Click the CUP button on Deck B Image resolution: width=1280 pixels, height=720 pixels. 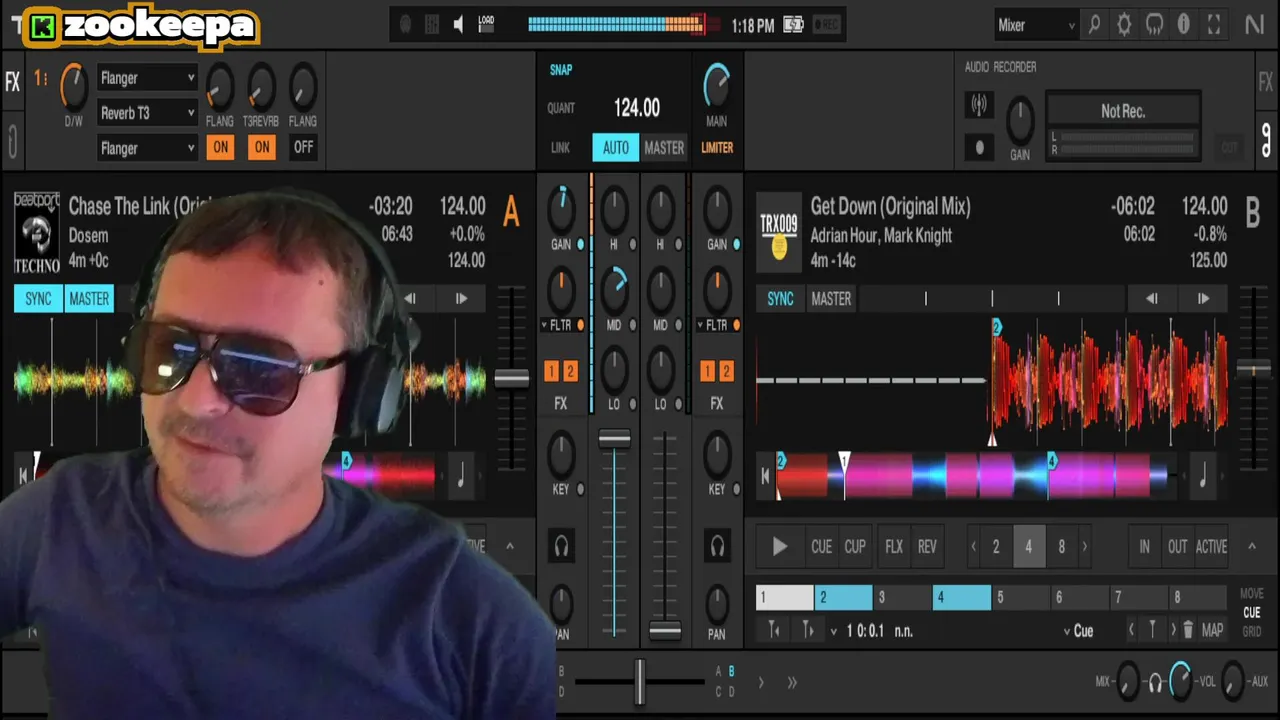[x=855, y=546]
